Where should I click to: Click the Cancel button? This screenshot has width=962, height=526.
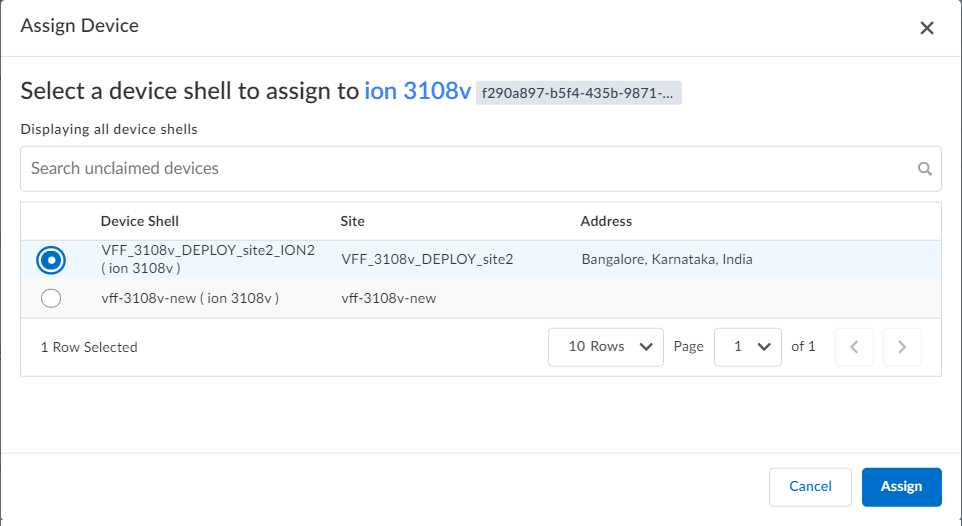[810, 486]
